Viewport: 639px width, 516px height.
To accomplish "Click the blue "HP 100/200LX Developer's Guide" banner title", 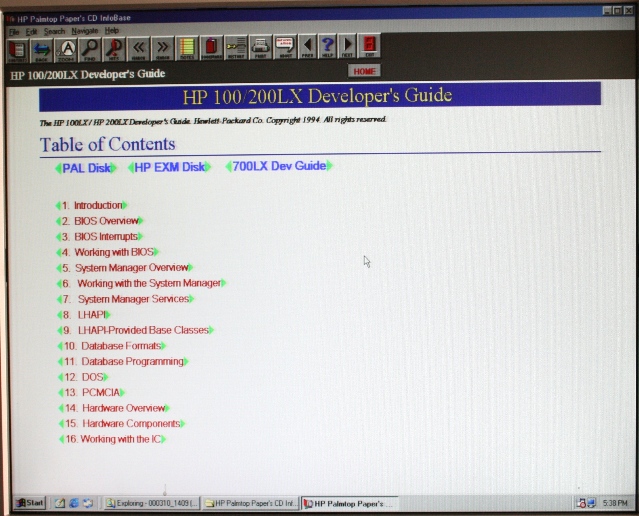I will 317,96.
